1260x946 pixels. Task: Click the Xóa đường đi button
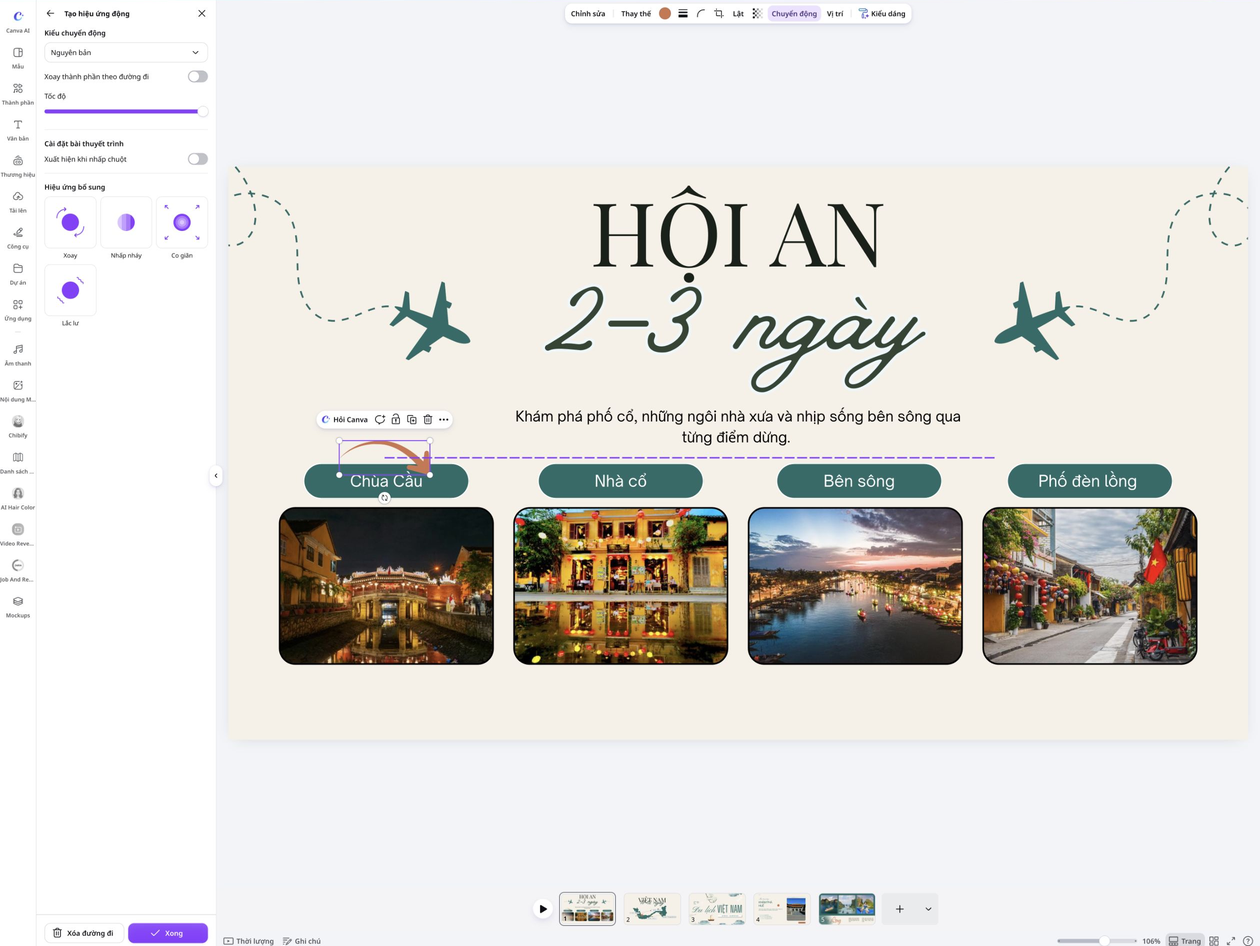[x=84, y=933]
